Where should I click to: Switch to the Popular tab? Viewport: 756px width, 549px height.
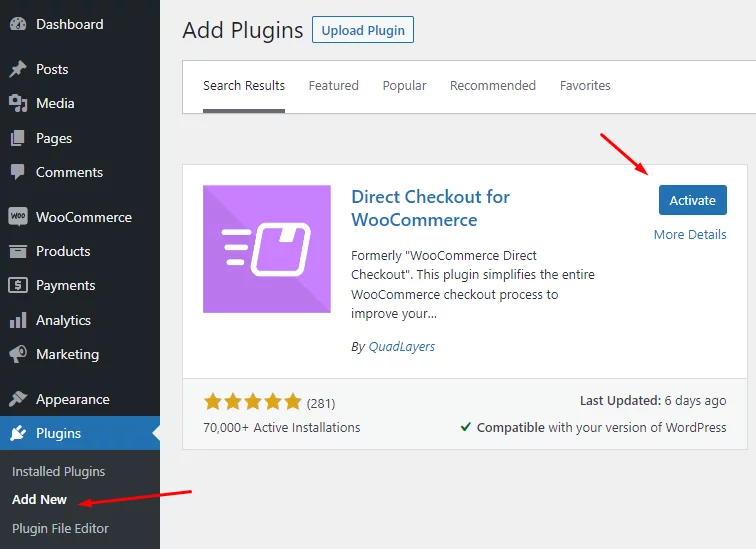click(405, 86)
